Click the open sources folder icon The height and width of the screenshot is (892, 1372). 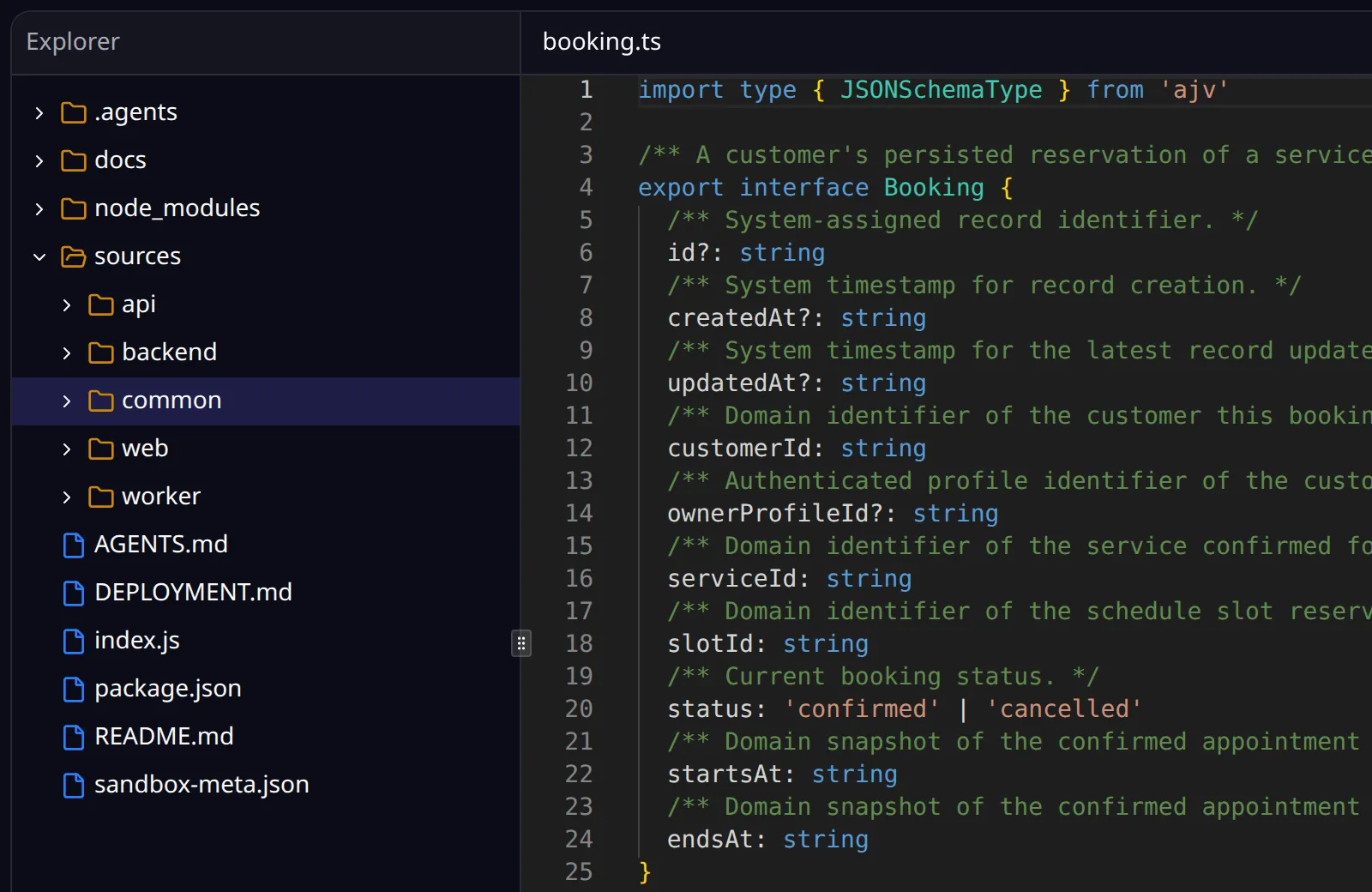(74, 256)
